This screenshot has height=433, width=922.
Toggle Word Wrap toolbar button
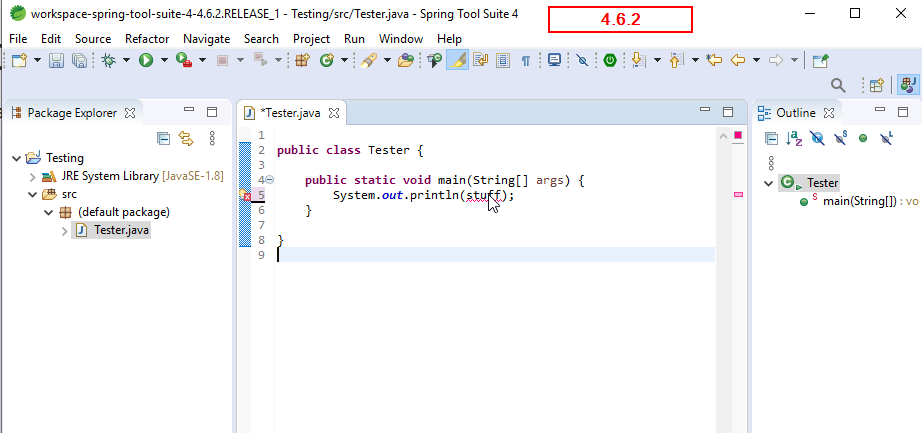[481, 60]
